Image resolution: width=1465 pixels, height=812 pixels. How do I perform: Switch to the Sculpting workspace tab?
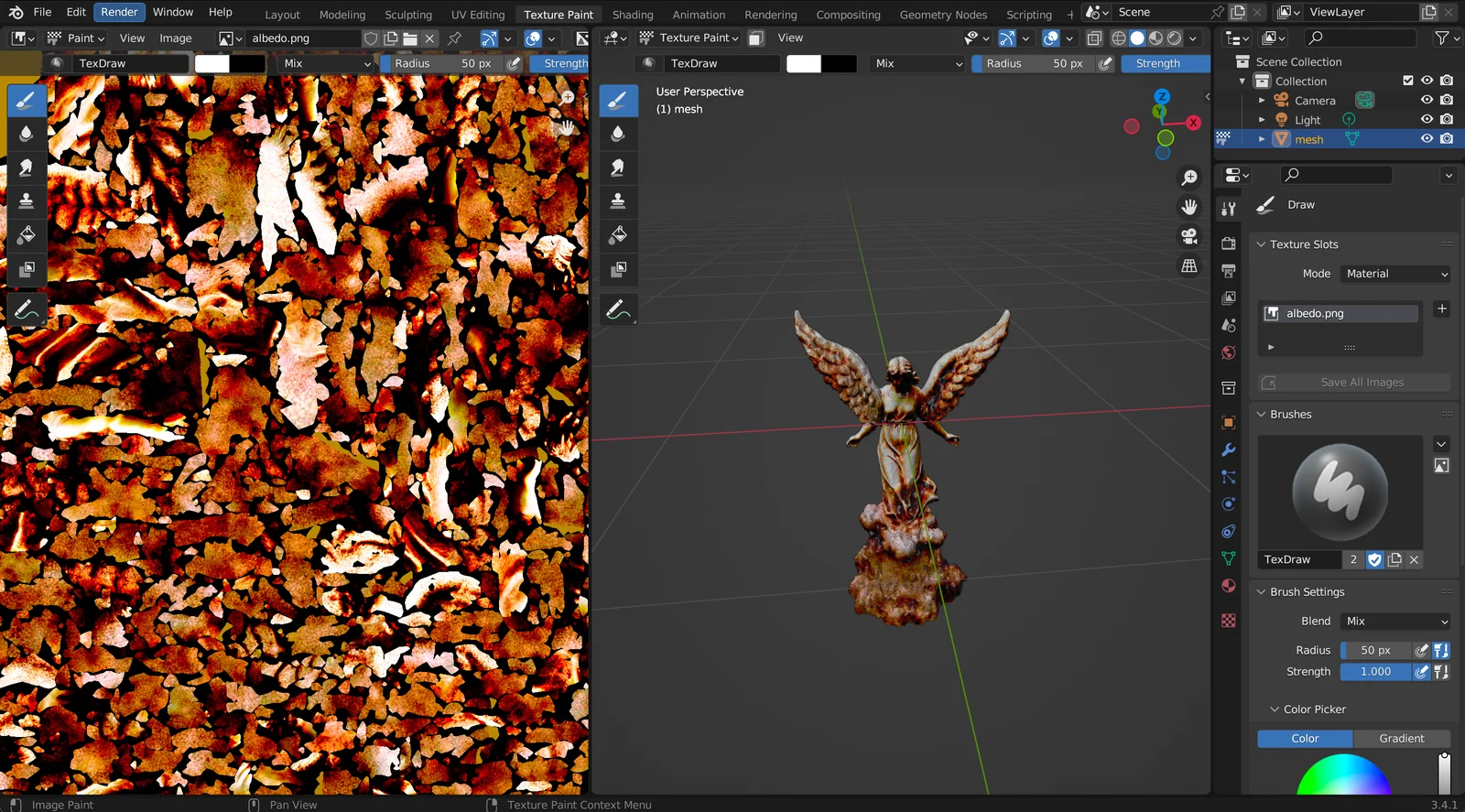408,15
